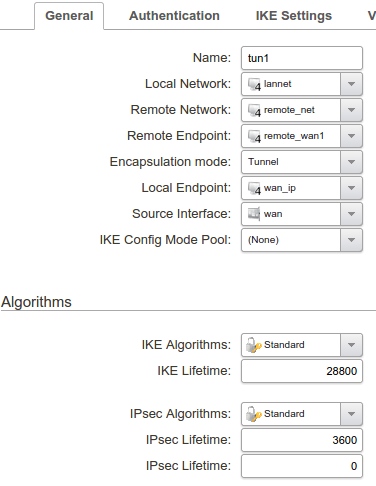This screenshot has height=486, width=376.
Task: Select the General tab
Action: pos(69,16)
